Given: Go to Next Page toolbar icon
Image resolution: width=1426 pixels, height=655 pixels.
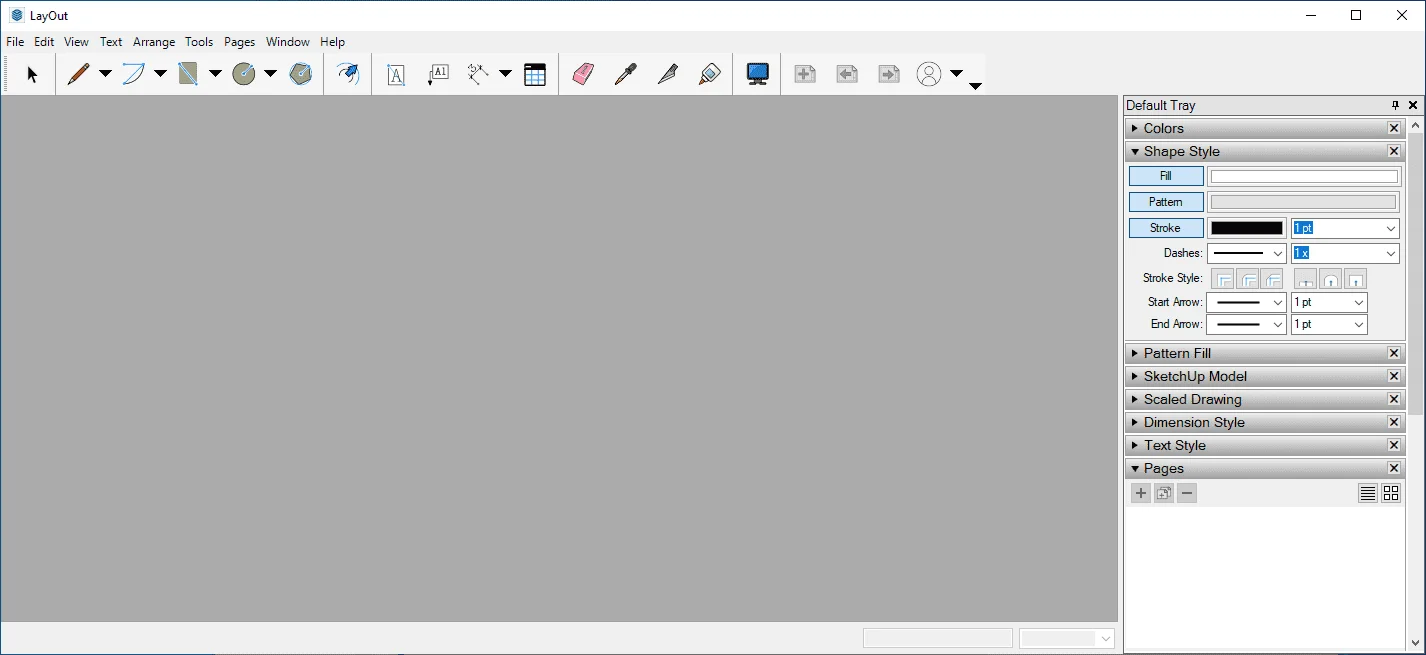Looking at the screenshot, I should click(889, 74).
